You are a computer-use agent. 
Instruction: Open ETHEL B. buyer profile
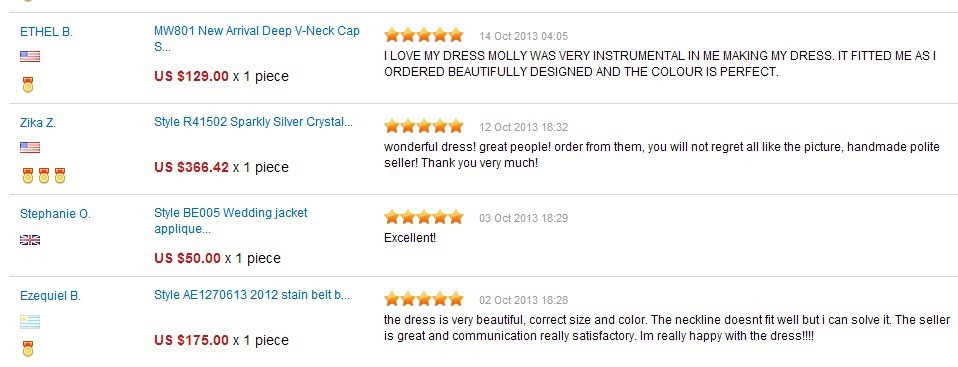click(46, 32)
